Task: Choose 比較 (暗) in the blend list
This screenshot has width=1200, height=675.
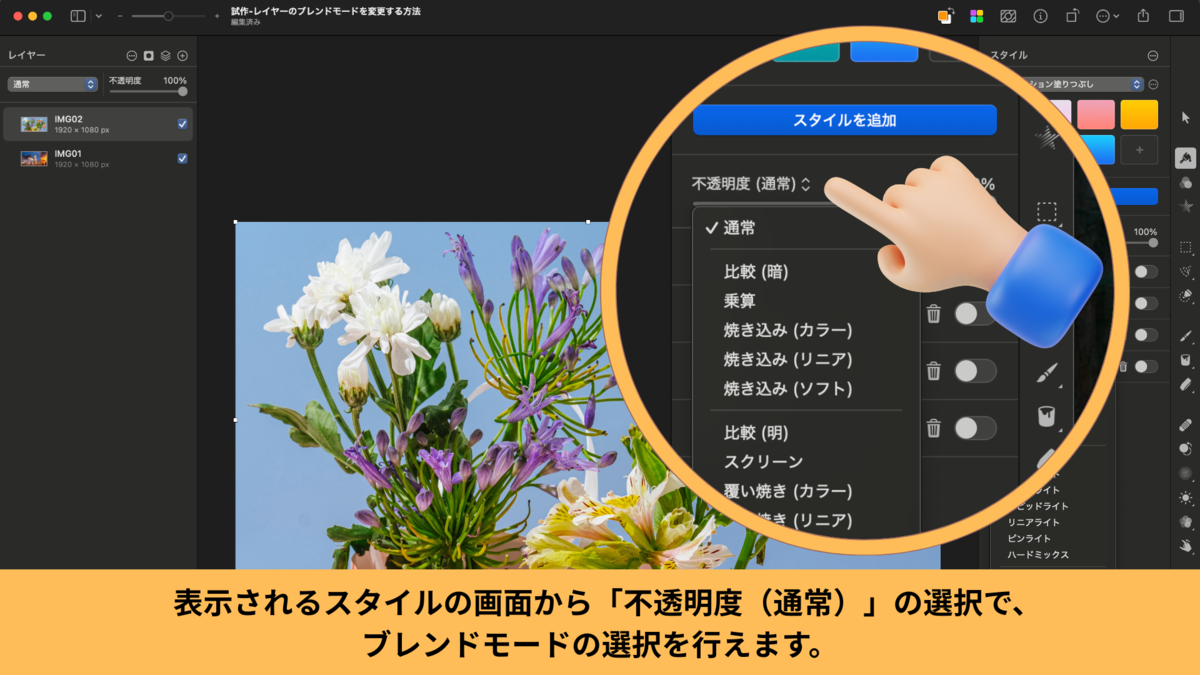Action: point(756,271)
